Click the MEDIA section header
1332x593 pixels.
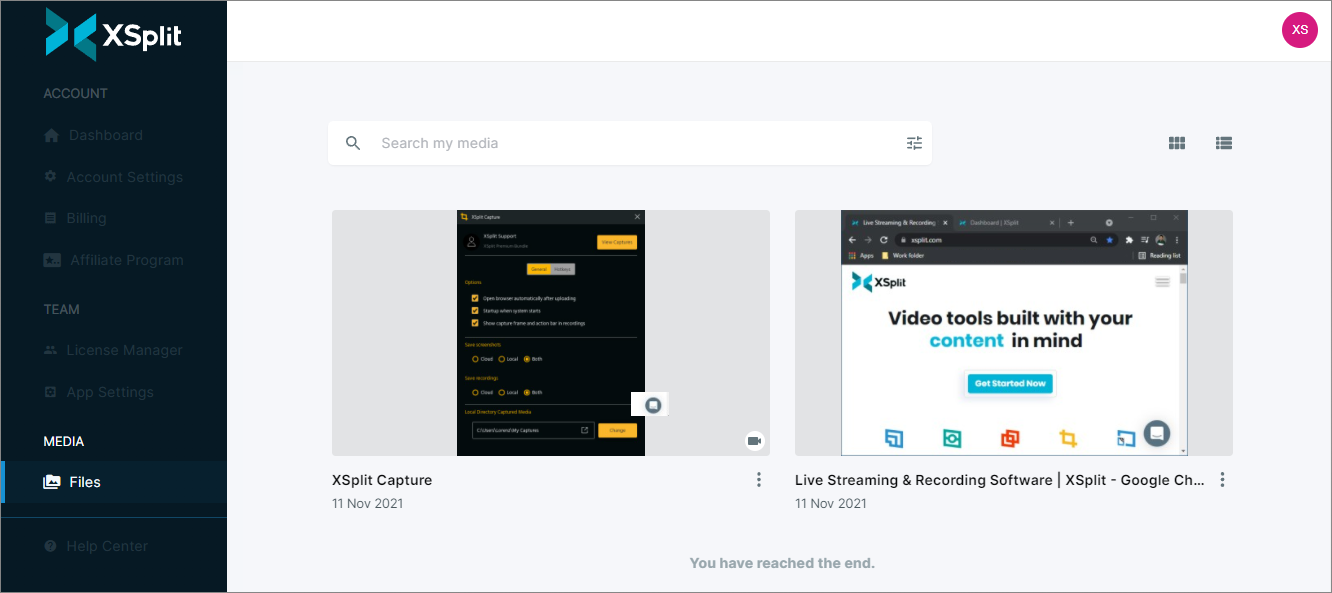(x=64, y=441)
